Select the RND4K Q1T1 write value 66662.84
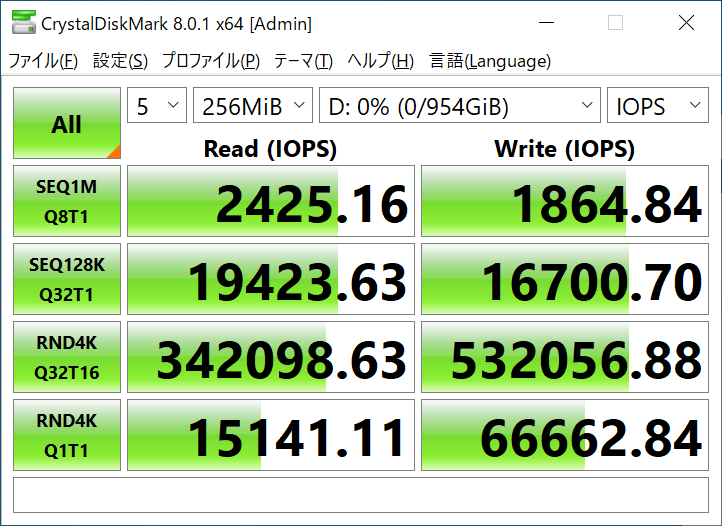722x526 pixels. click(x=565, y=435)
